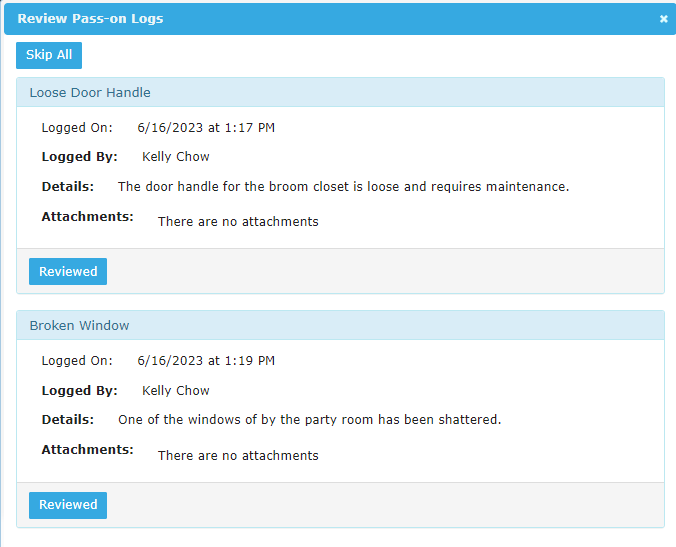
Task: Click the Review Pass-on Logs title
Action: point(91,19)
